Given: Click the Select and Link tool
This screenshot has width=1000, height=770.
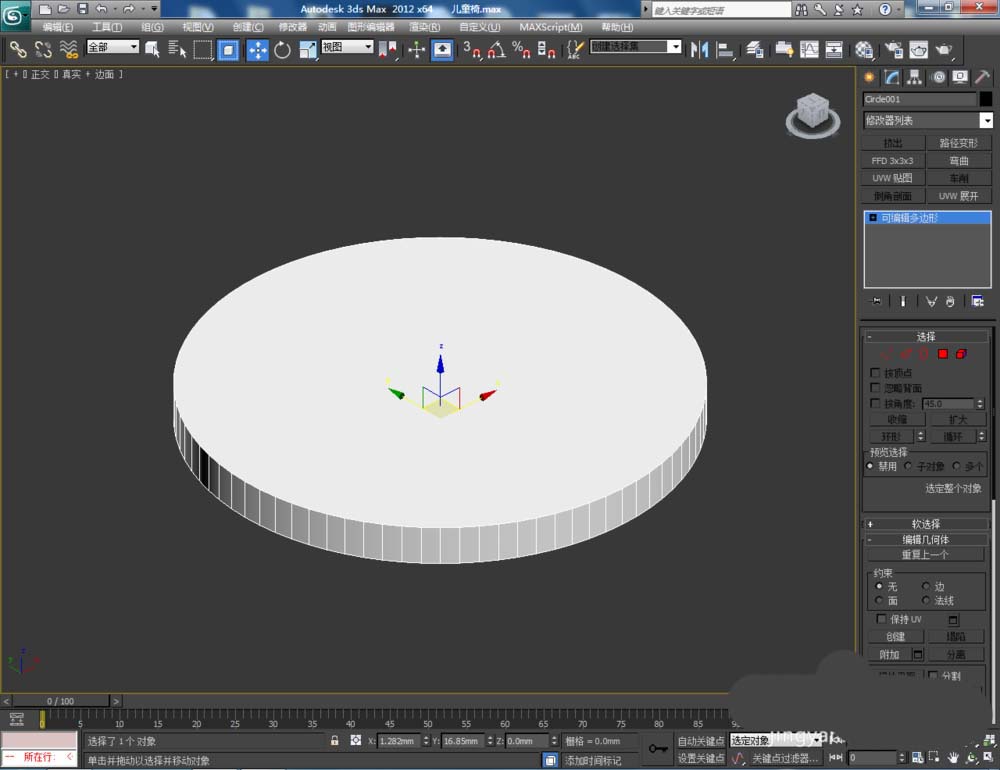Looking at the screenshot, I should (18, 49).
